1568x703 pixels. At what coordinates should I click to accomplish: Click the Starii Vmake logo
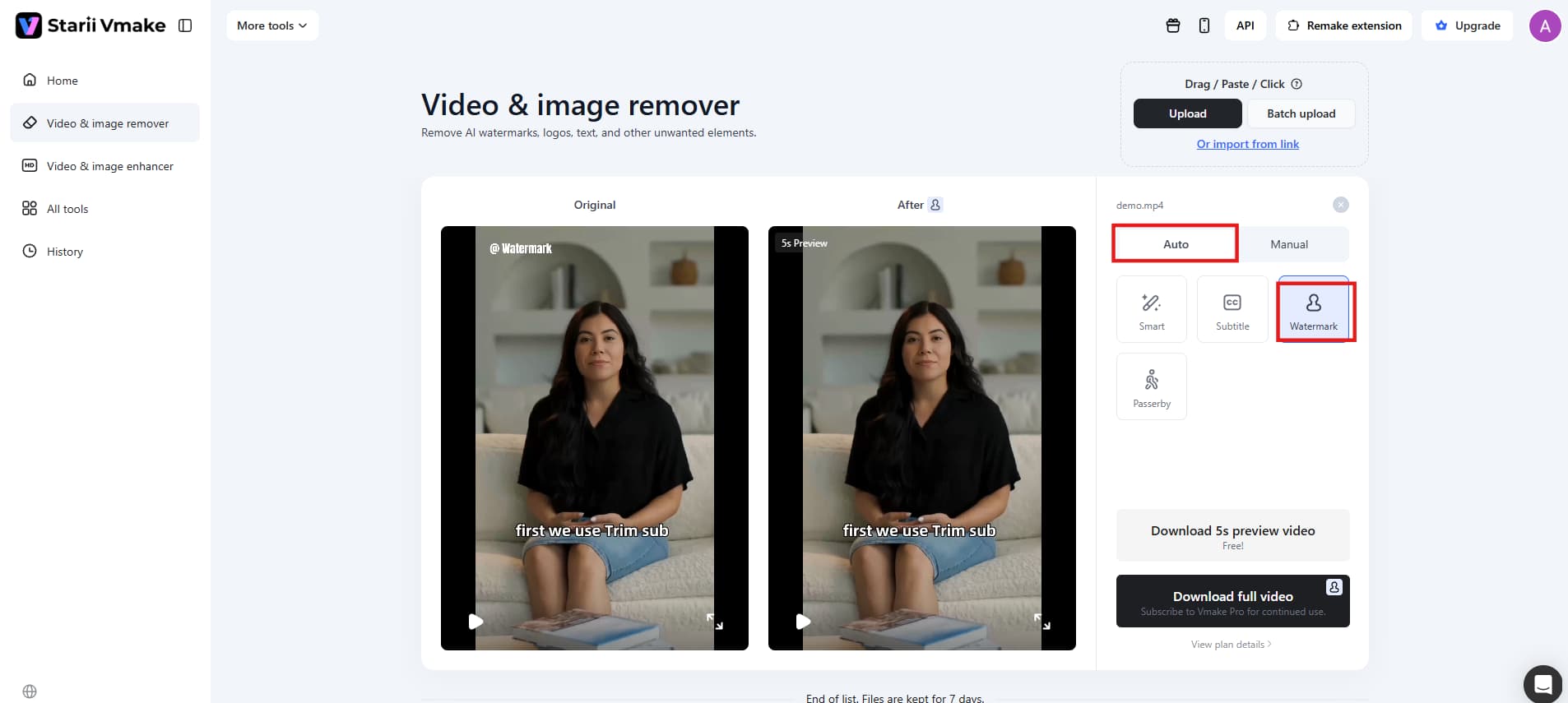tap(90, 25)
